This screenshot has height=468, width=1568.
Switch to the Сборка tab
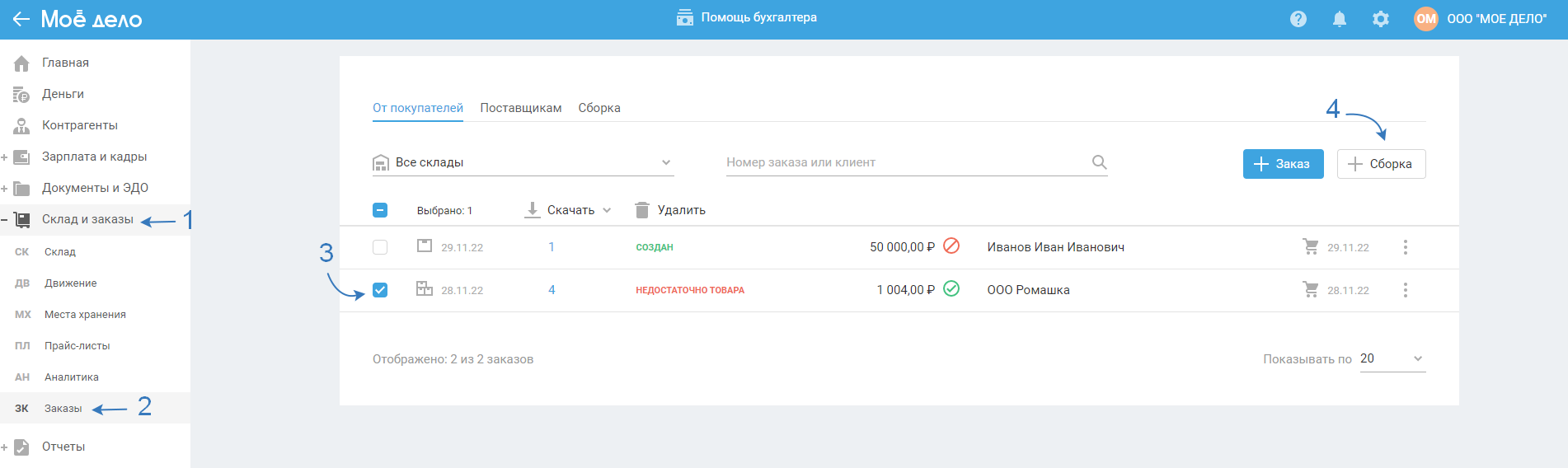[599, 108]
